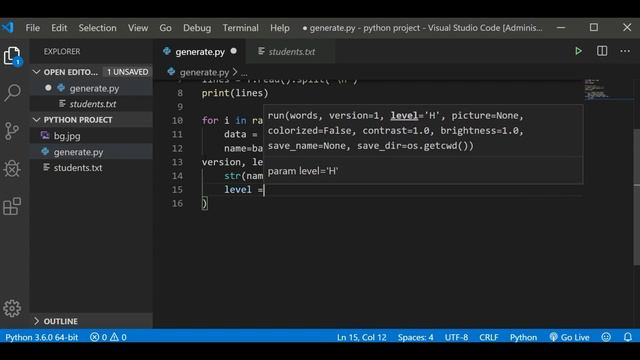Image resolution: width=640 pixels, height=360 pixels.
Task: Open the Source Control view
Action: (x=12, y=131)
